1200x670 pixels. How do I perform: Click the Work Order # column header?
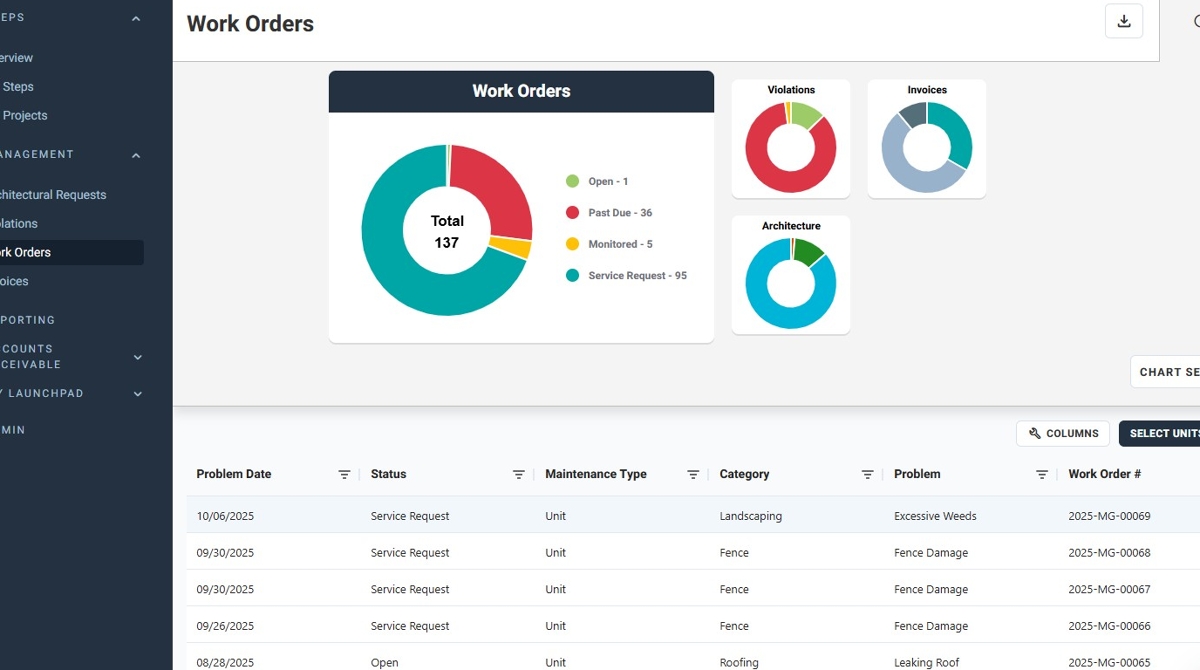pyautogui.click(x=1104, y=475)
